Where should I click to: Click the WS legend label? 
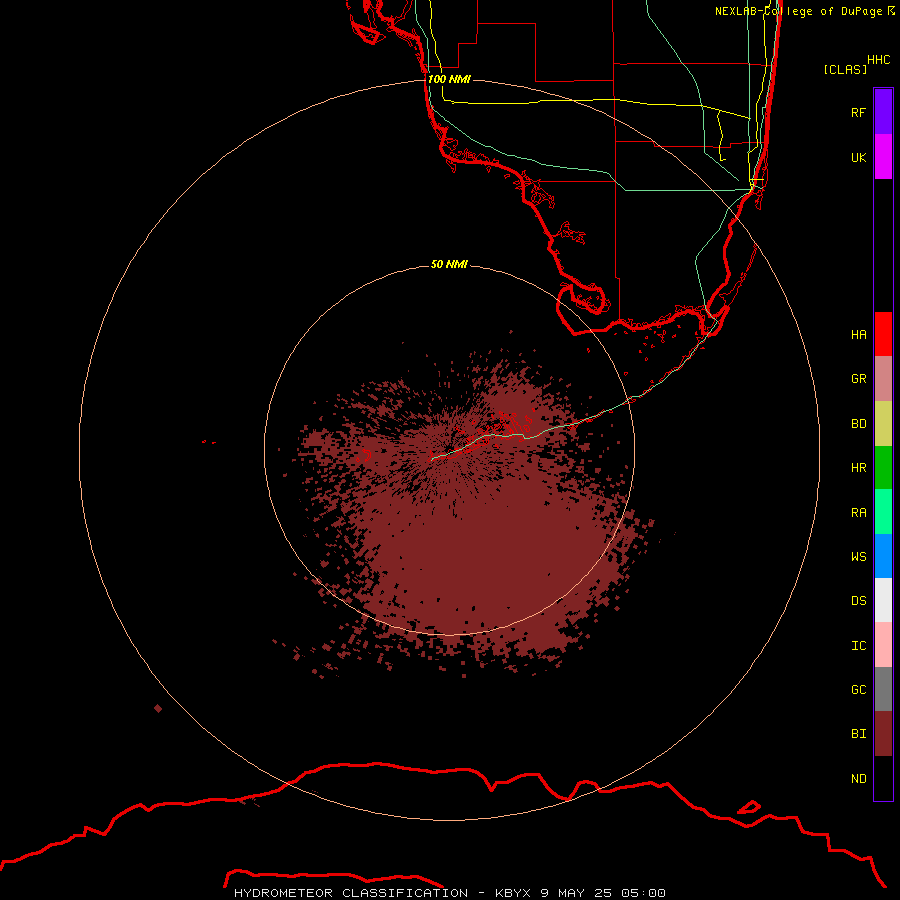859,556
